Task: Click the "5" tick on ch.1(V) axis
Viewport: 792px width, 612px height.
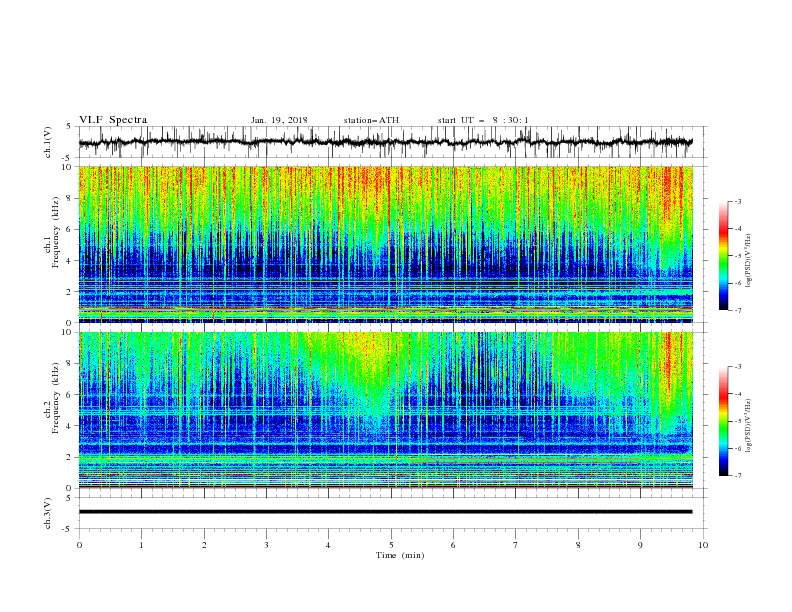Action: point(69,127)
